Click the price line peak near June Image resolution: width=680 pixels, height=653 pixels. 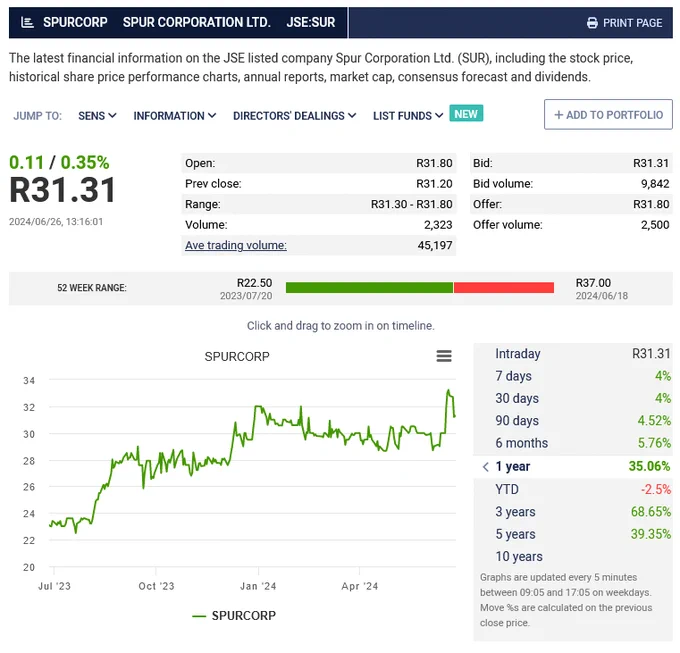click(x=448, y=391)
